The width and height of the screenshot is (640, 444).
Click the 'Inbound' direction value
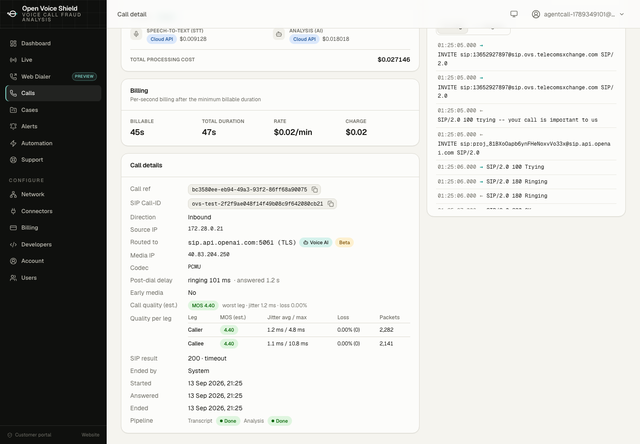click(x=199, y=217)
